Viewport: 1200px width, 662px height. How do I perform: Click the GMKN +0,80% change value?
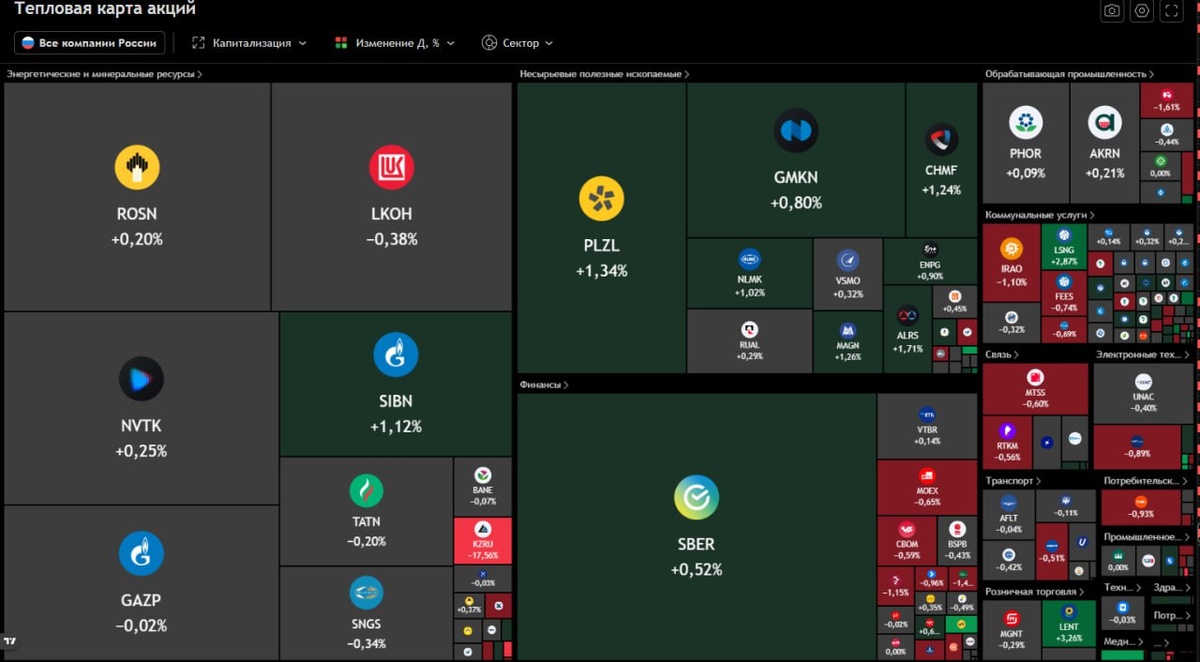click(x=796, y=203)
